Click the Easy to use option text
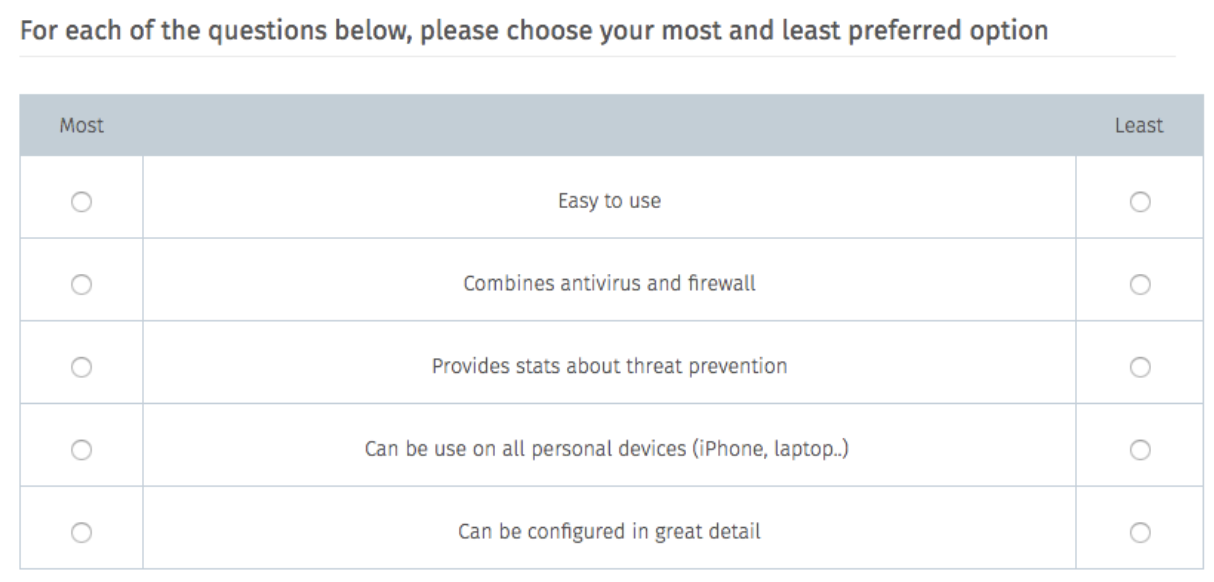Image resolution: width=1214 pixels, height=582 pixels. click(x=609, y=202)
